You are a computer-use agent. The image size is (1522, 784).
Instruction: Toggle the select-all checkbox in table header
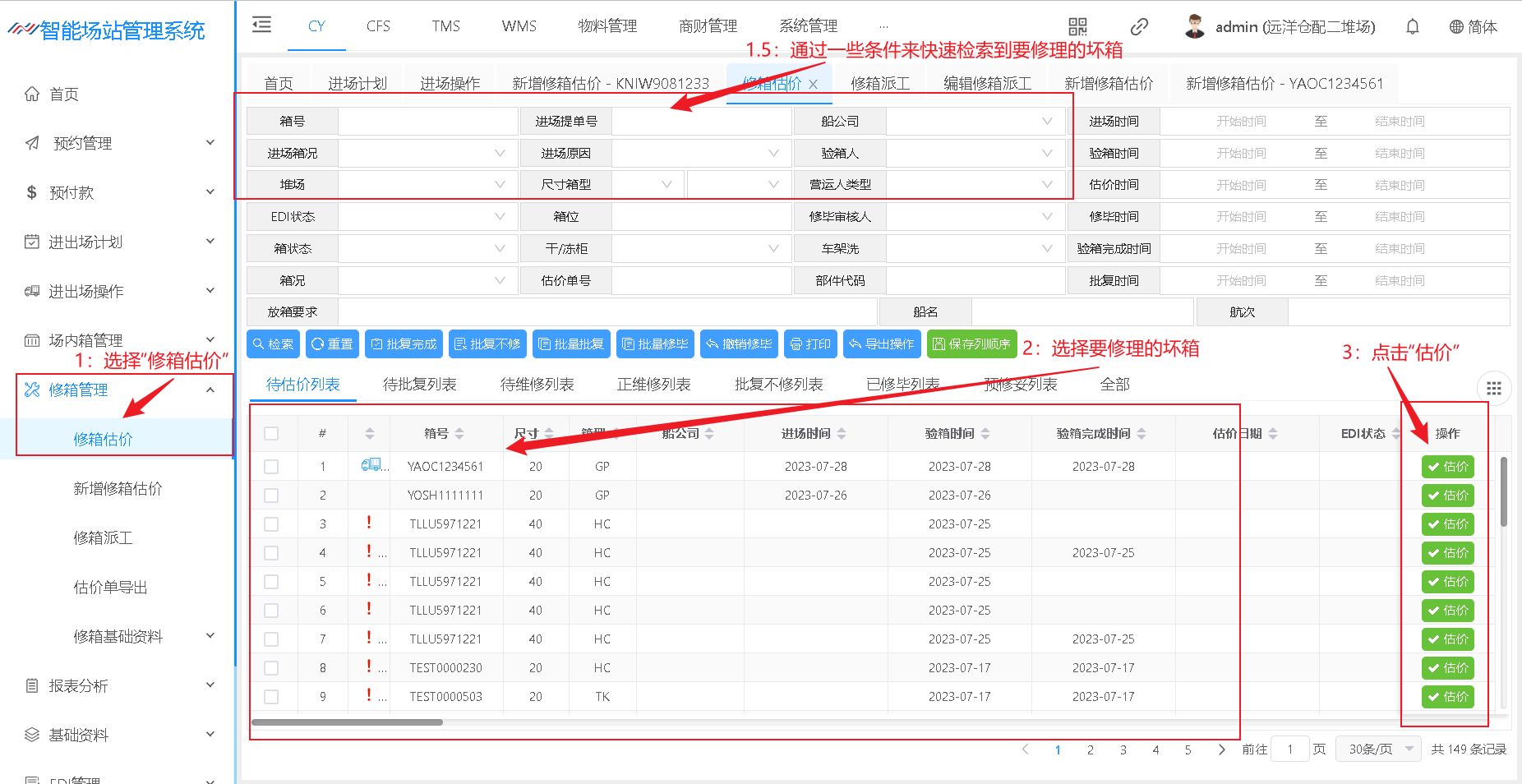click(271, 434)
